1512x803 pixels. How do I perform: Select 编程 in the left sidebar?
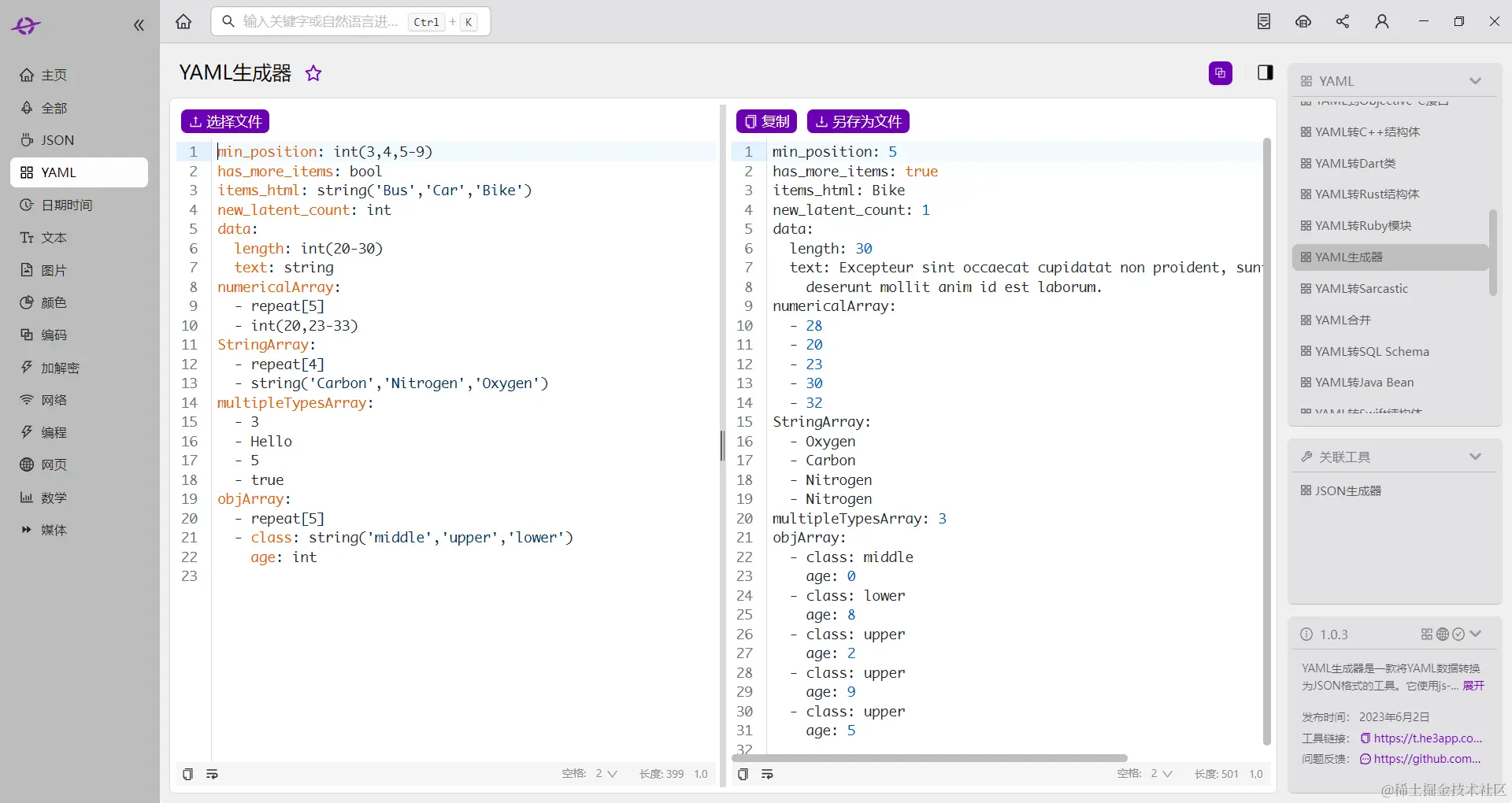coord(79,432)
